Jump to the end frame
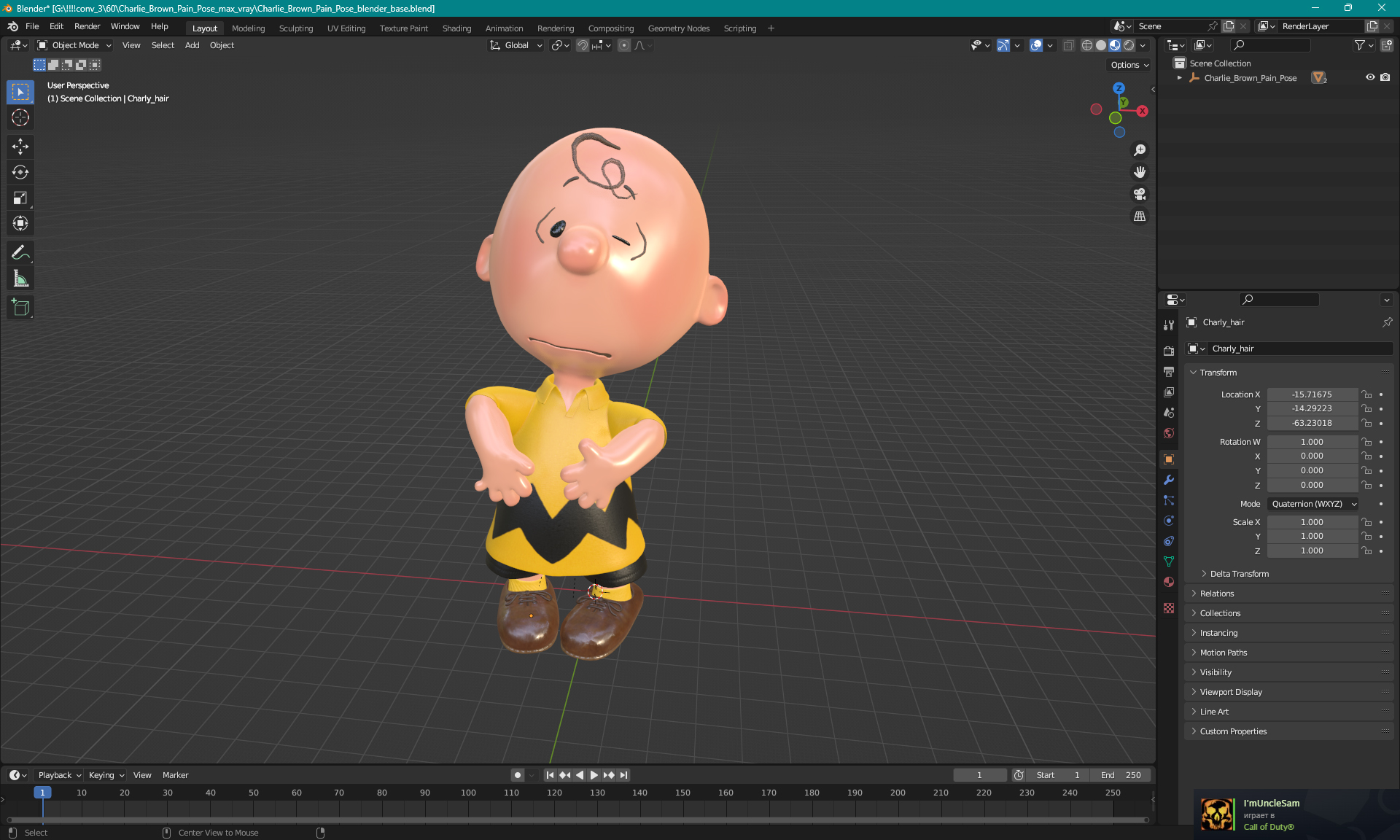The width and height of the screenshot is (1400, 840). pyautogui.click(x=624, y=775)
